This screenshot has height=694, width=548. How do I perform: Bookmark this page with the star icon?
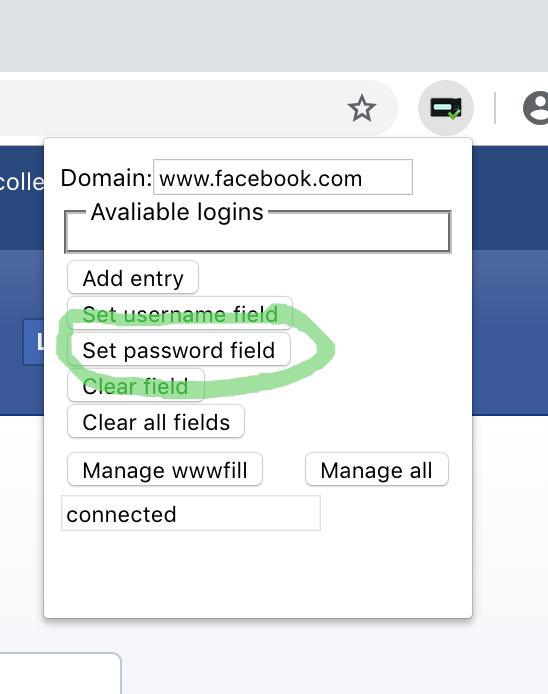tap(362, 108)
